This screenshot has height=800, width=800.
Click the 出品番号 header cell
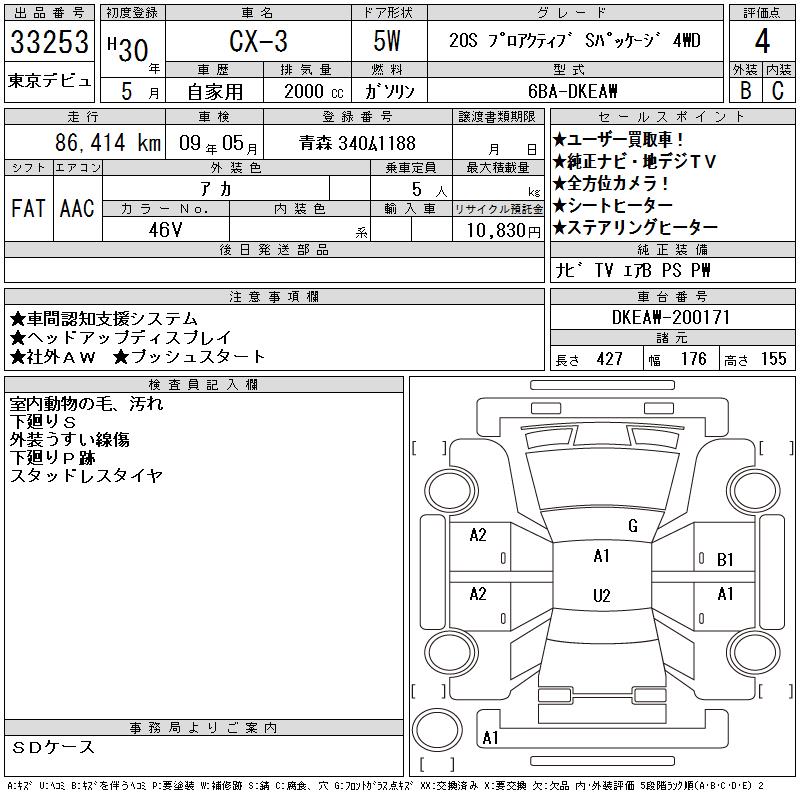49,13
